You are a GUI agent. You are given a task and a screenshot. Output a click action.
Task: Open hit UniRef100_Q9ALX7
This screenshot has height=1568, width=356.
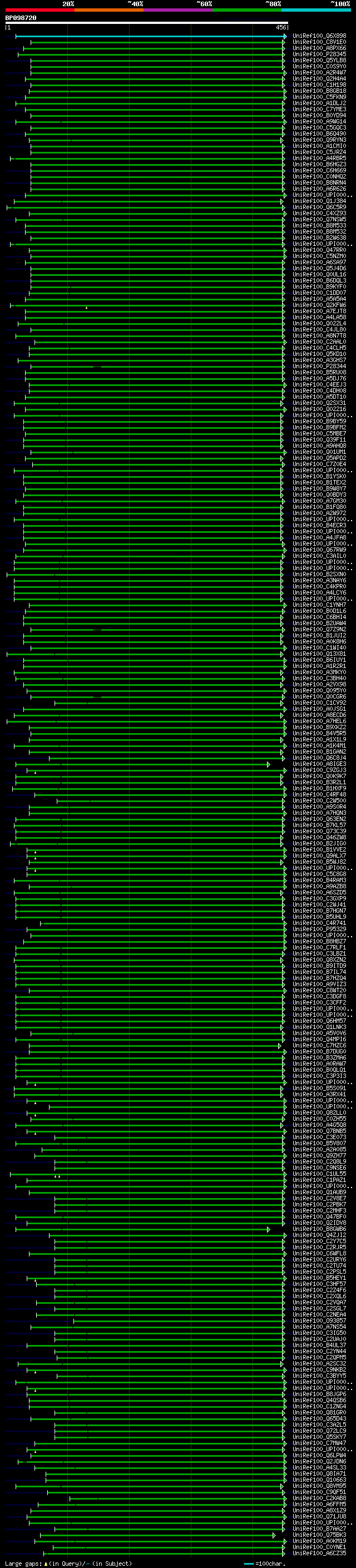pos(319,856)
